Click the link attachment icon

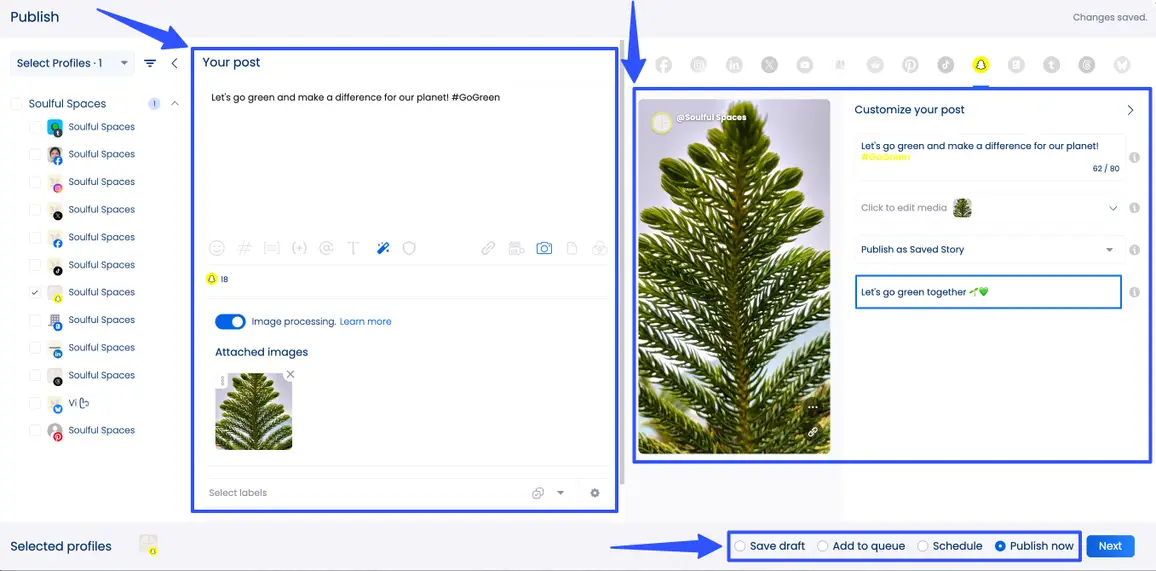click(488, 249)
